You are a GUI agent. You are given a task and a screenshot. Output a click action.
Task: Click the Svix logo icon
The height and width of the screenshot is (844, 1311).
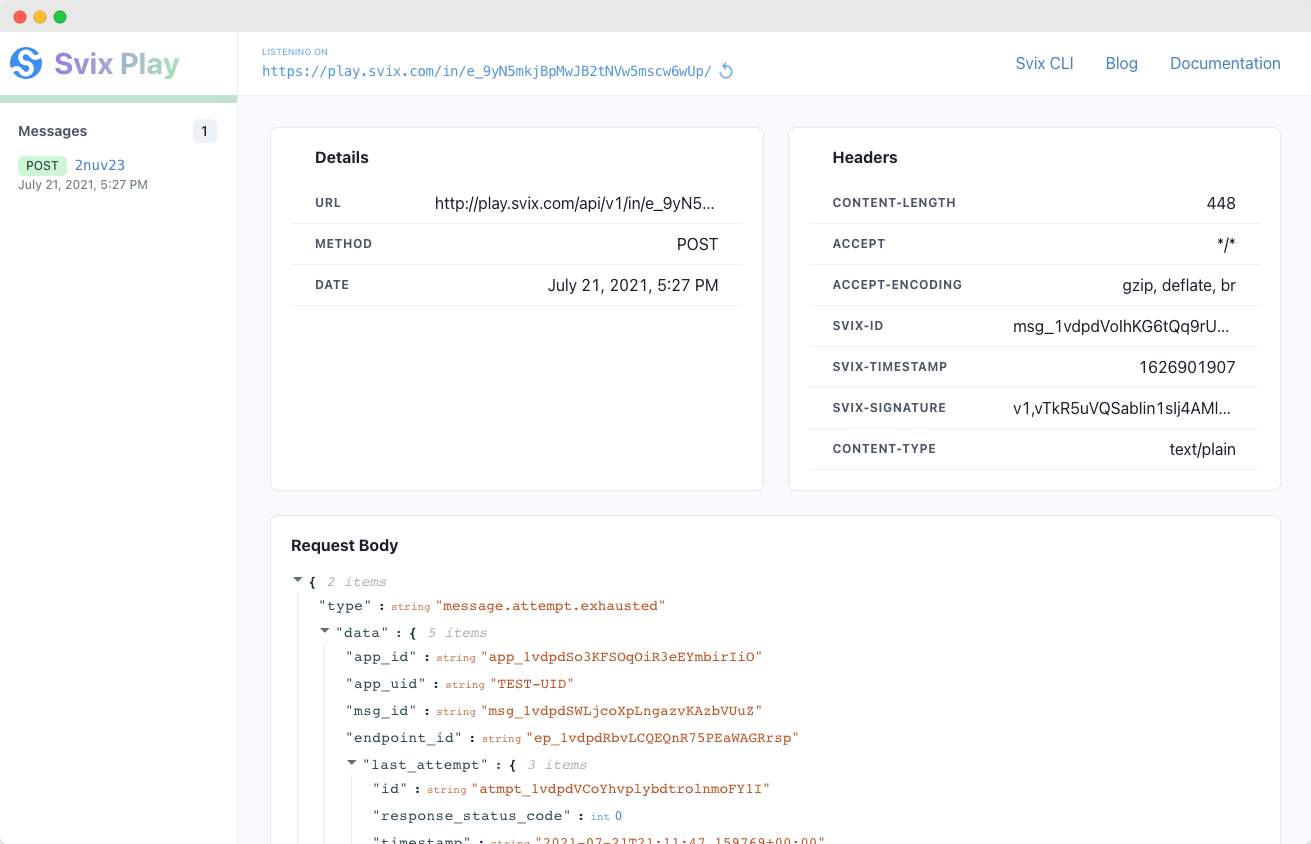pyautogui.click(x=26, y=63)
